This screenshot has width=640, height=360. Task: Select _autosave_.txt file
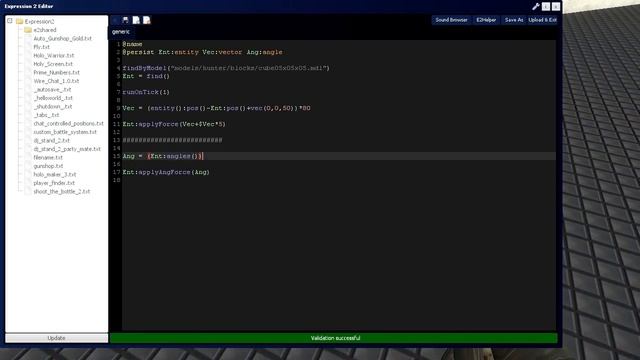52,89
